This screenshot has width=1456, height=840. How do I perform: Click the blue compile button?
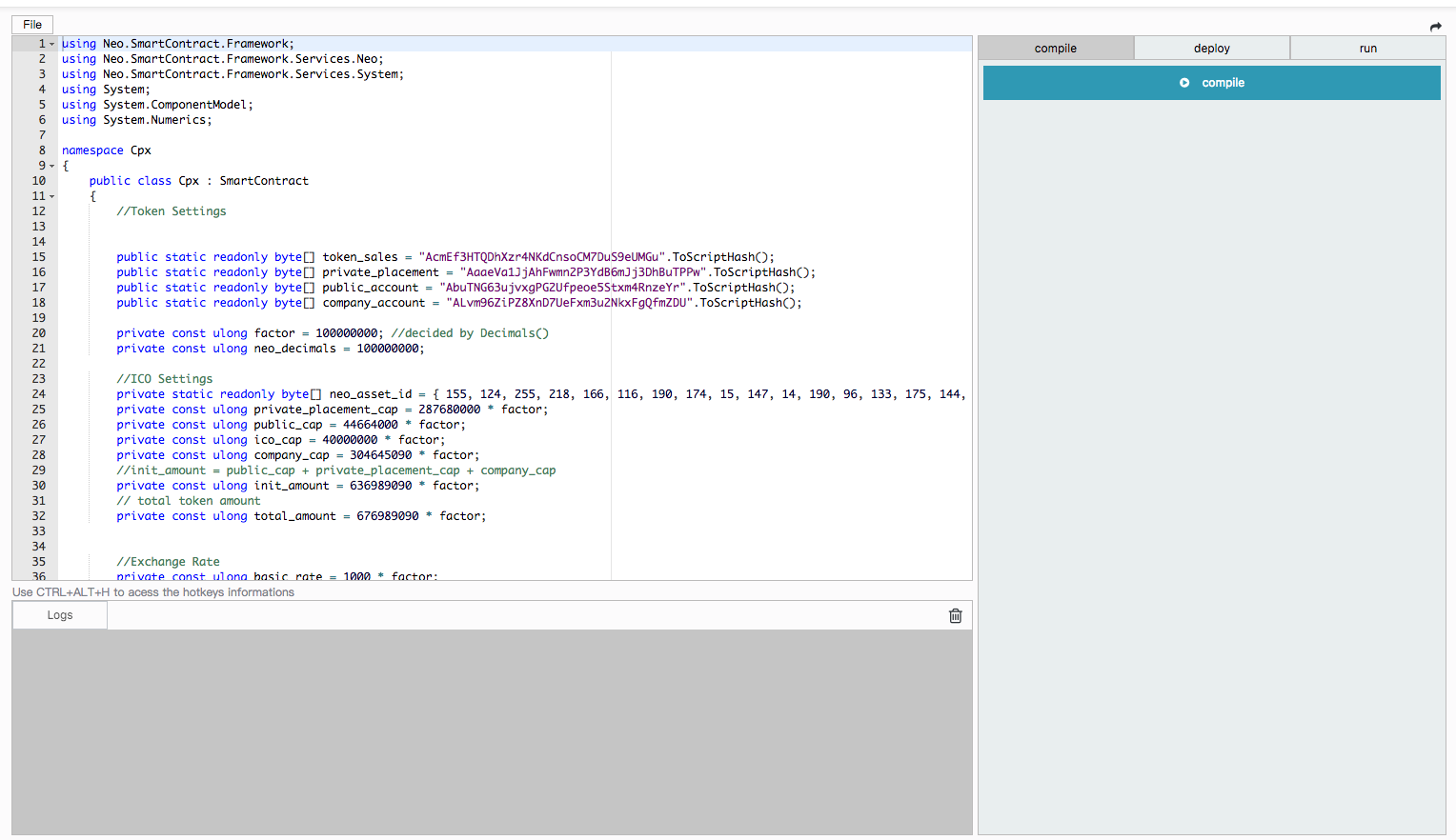1212,83
